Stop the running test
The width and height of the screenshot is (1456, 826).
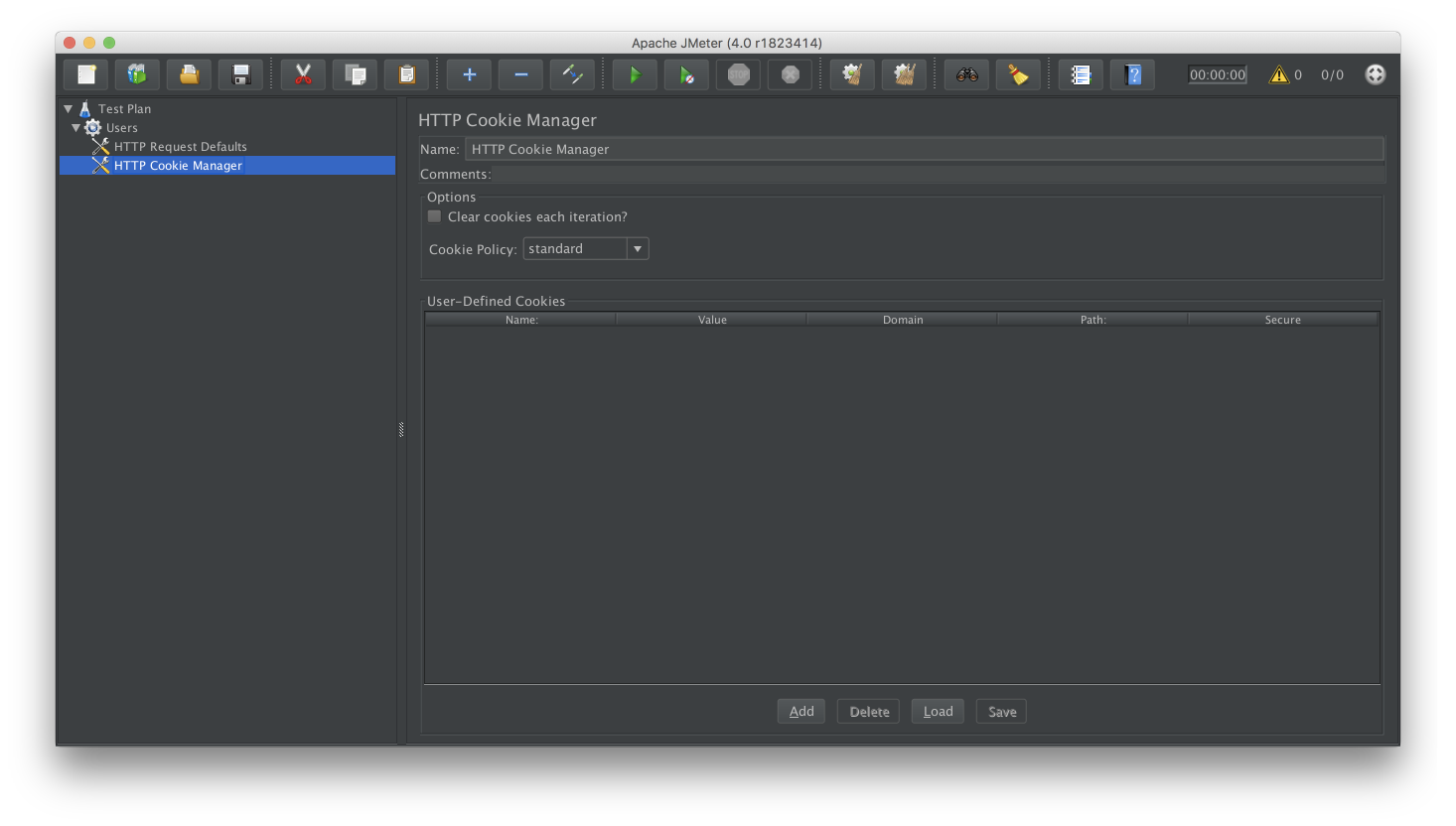[x=738, y=74]
